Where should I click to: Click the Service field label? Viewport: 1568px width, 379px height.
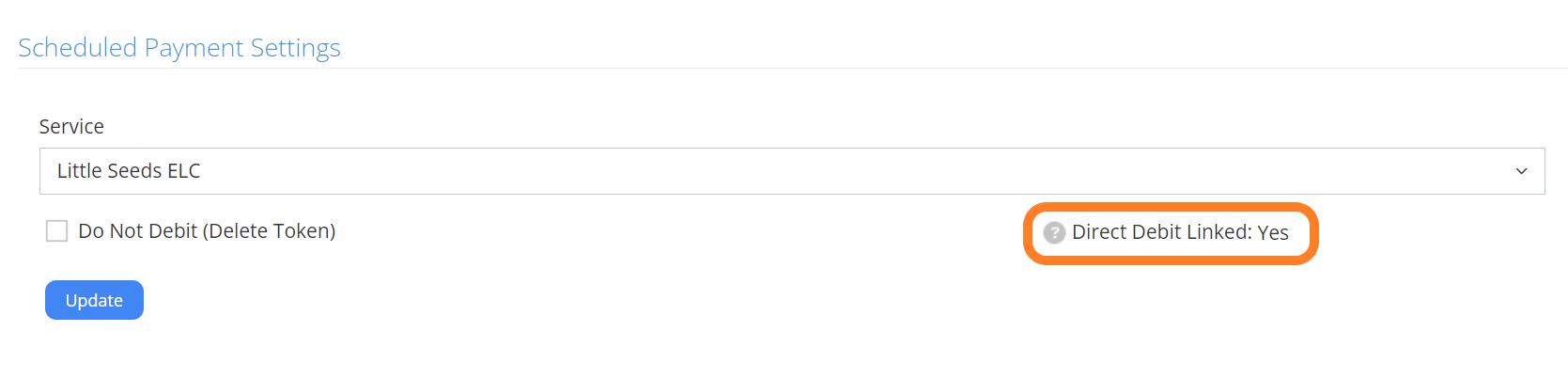71,127
